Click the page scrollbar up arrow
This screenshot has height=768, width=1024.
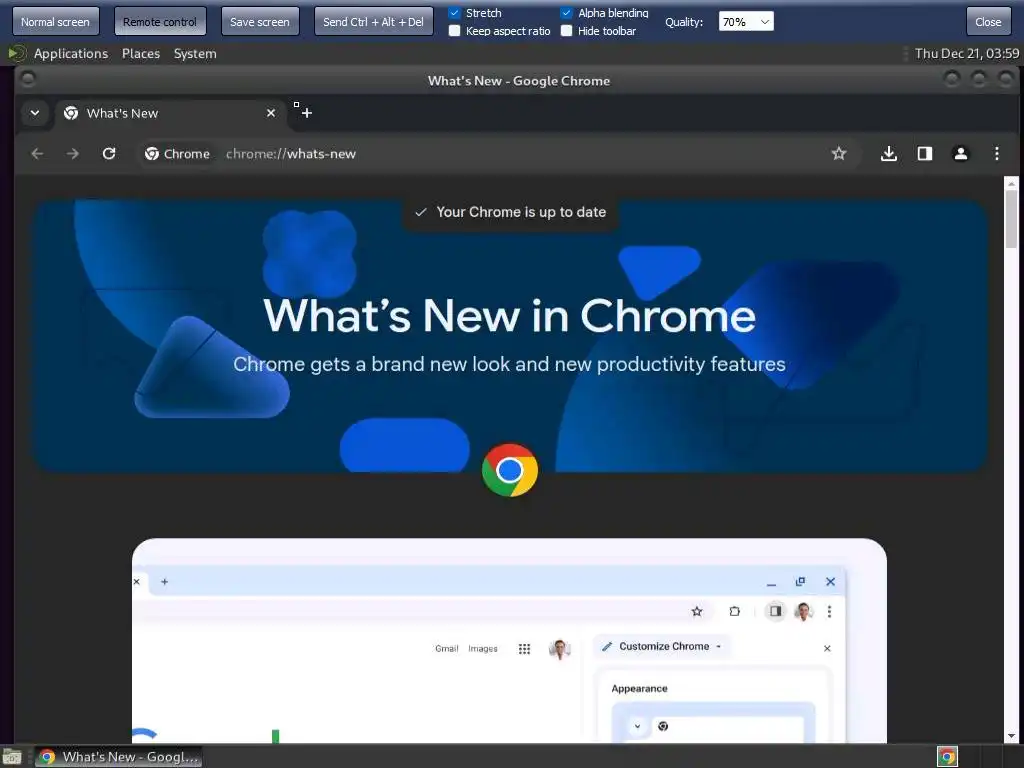click(1011, 184)
